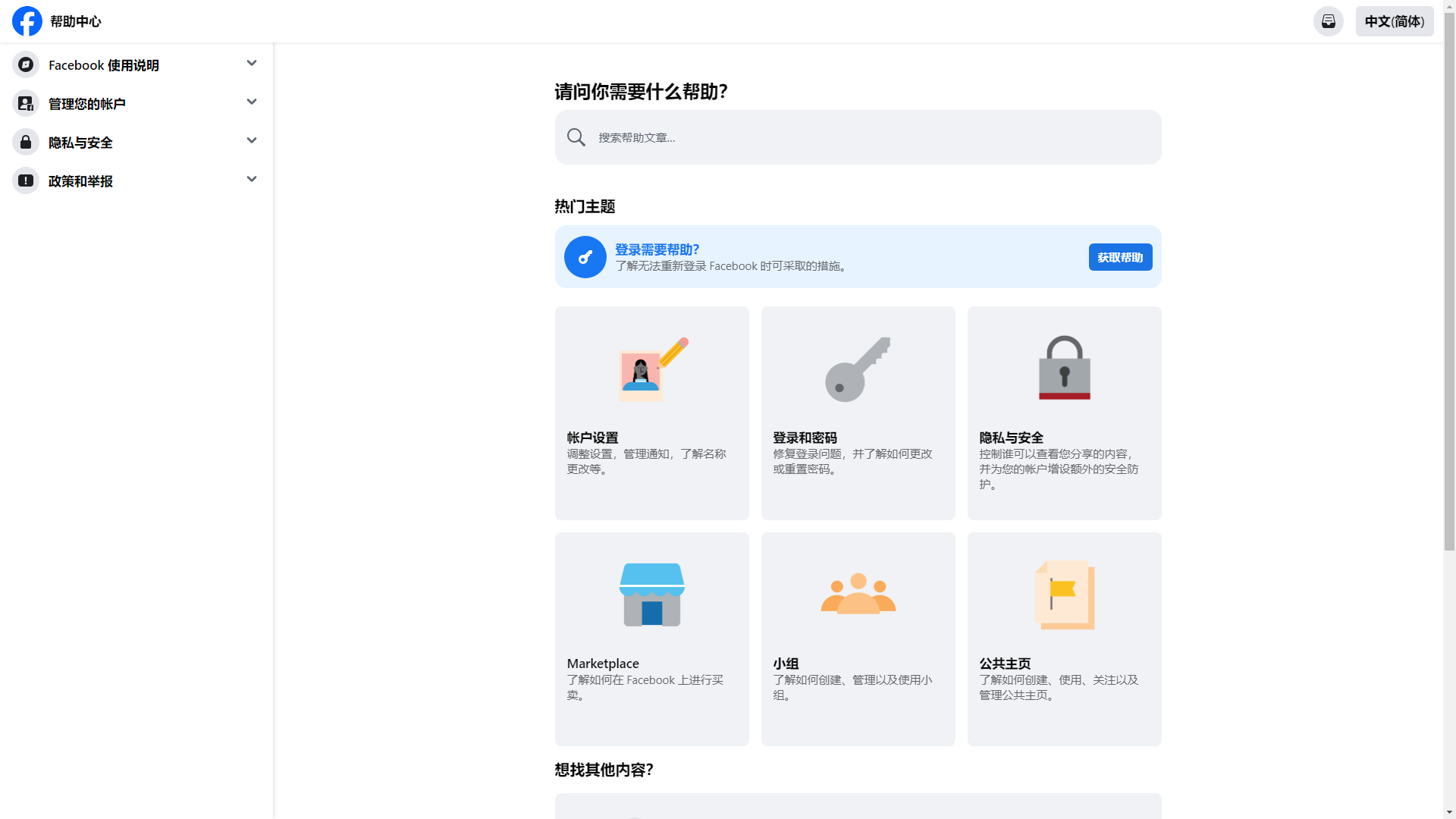Click the alert icon beside 政策和举报
This screenshot has width=1456, height=819.
coord(25,180)
